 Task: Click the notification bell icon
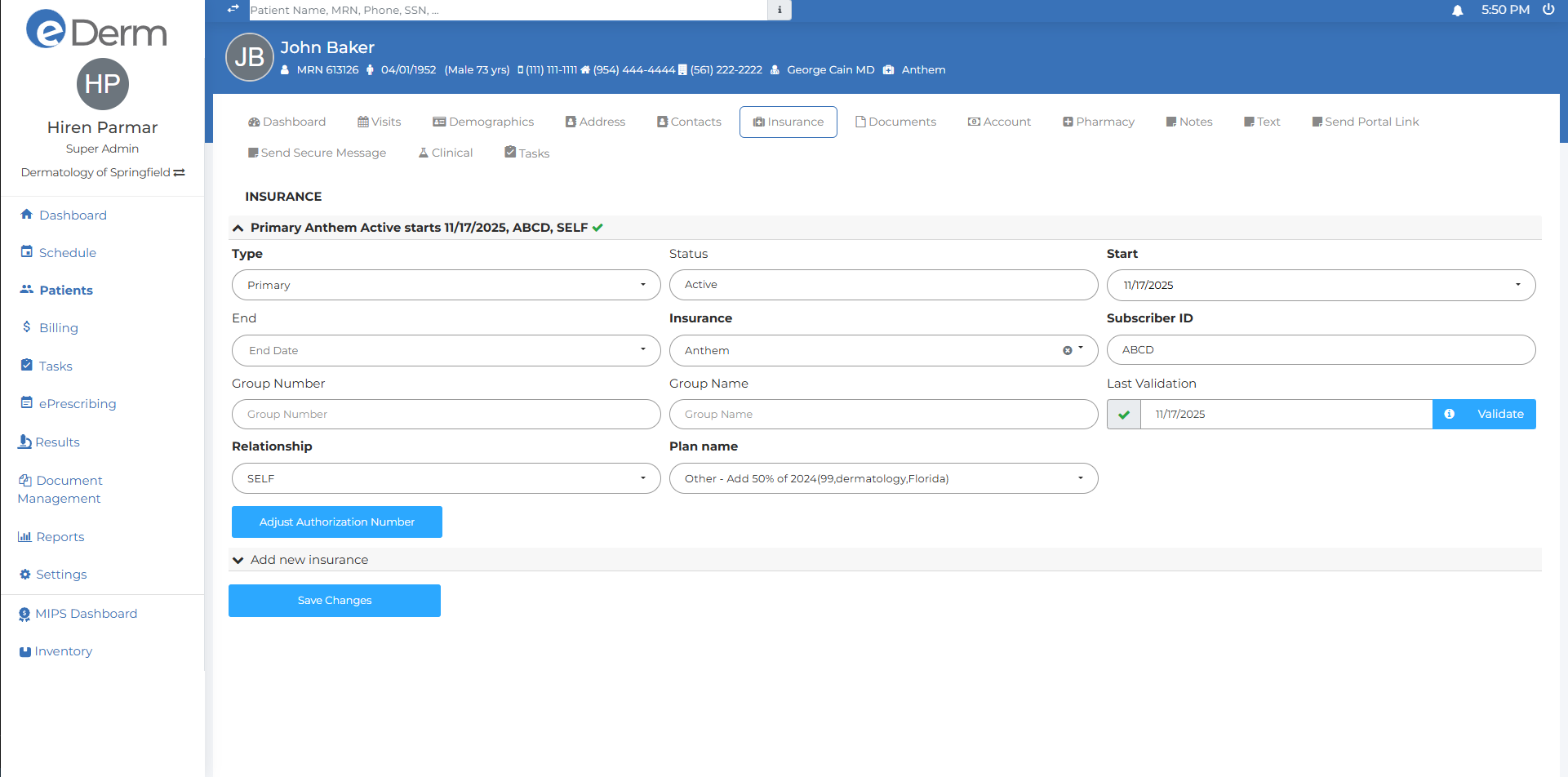[1457, 11]
